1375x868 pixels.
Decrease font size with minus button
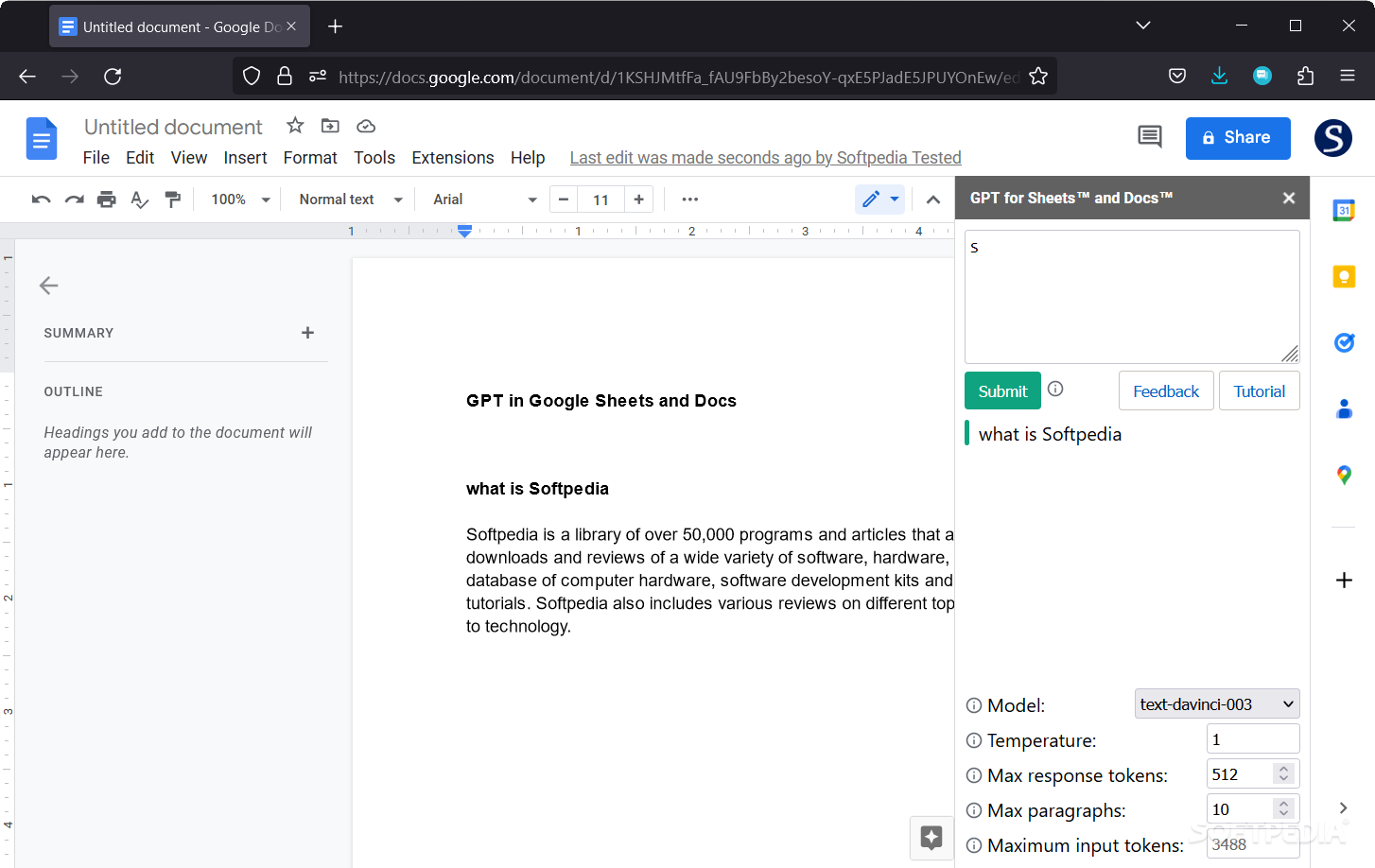(564, 200)
